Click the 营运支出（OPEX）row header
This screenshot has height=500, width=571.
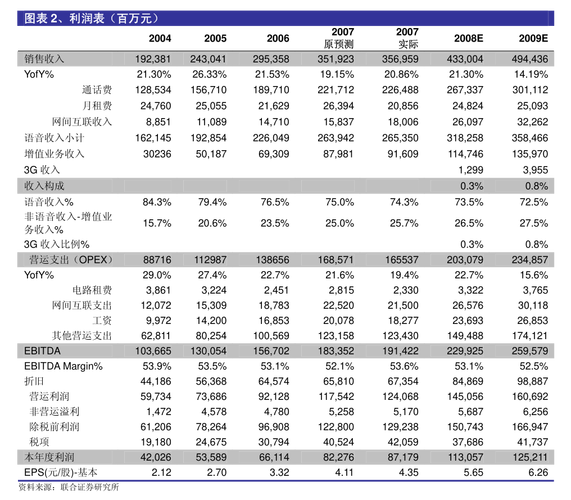(71, 260)
